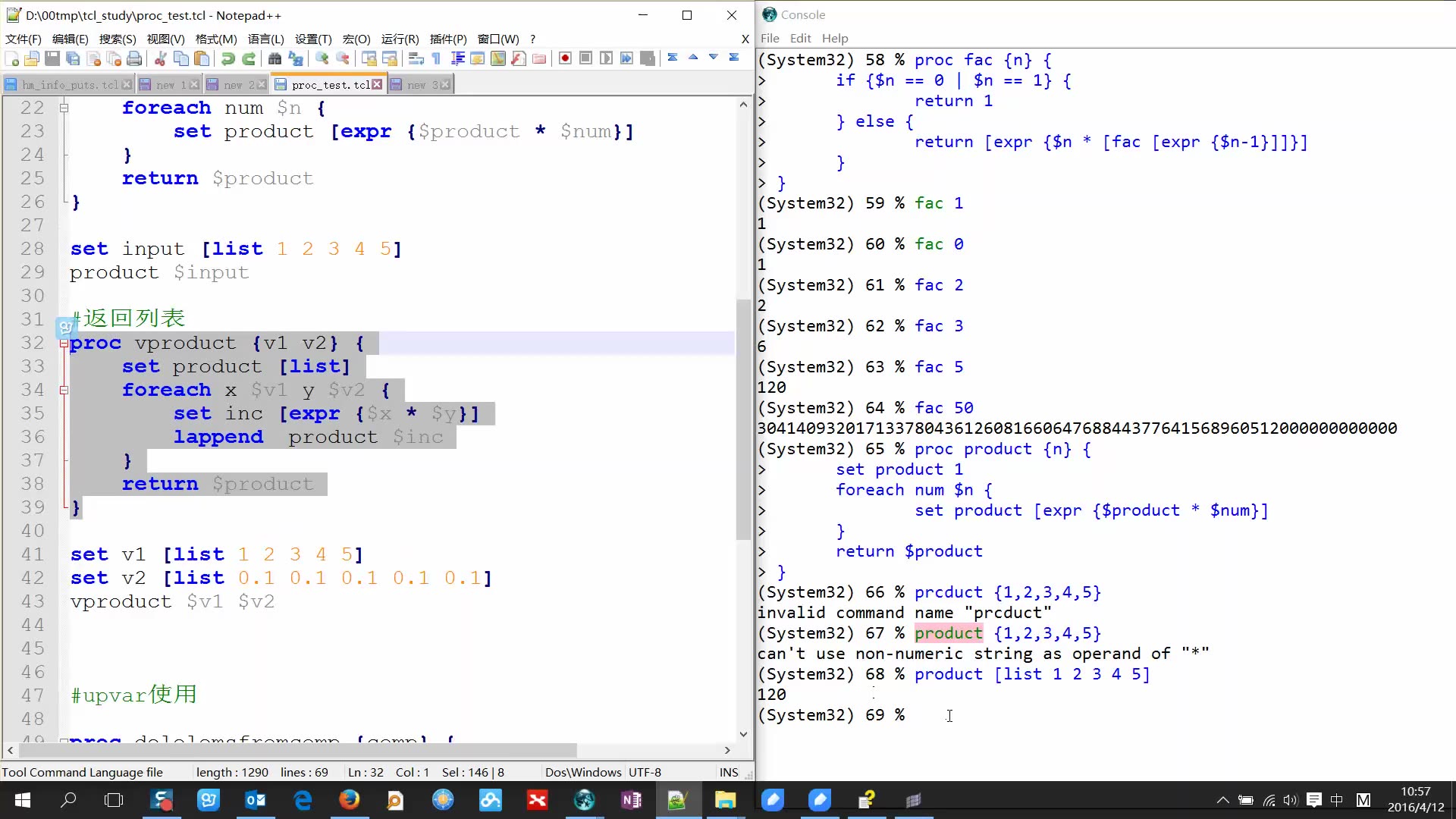Open the 搜索(S) menu
Image resolution: width=1456 pixels, height=819 pixels.
coord(117,39)
